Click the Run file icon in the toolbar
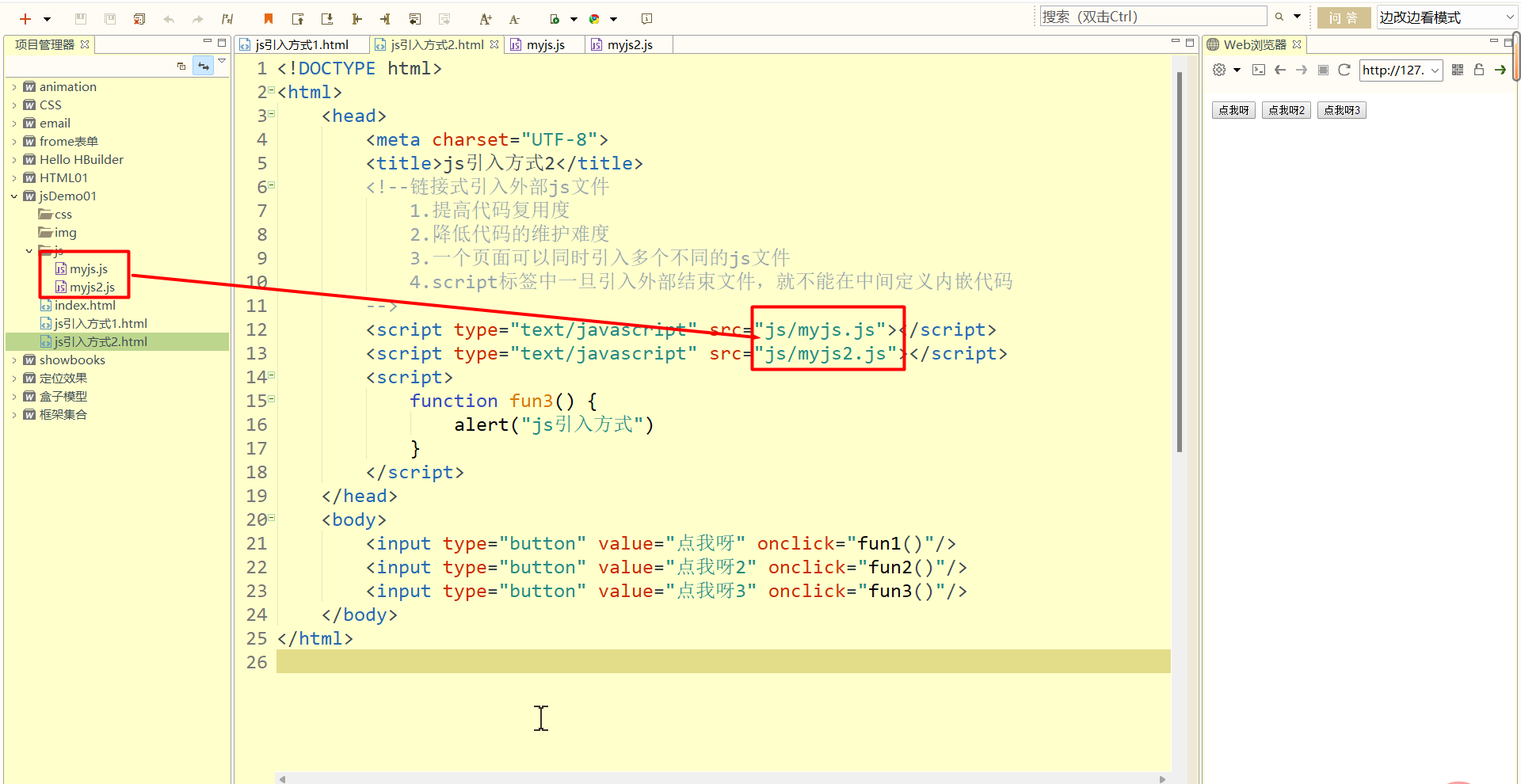The image size is (1521, 784). (x=555, y=19)
